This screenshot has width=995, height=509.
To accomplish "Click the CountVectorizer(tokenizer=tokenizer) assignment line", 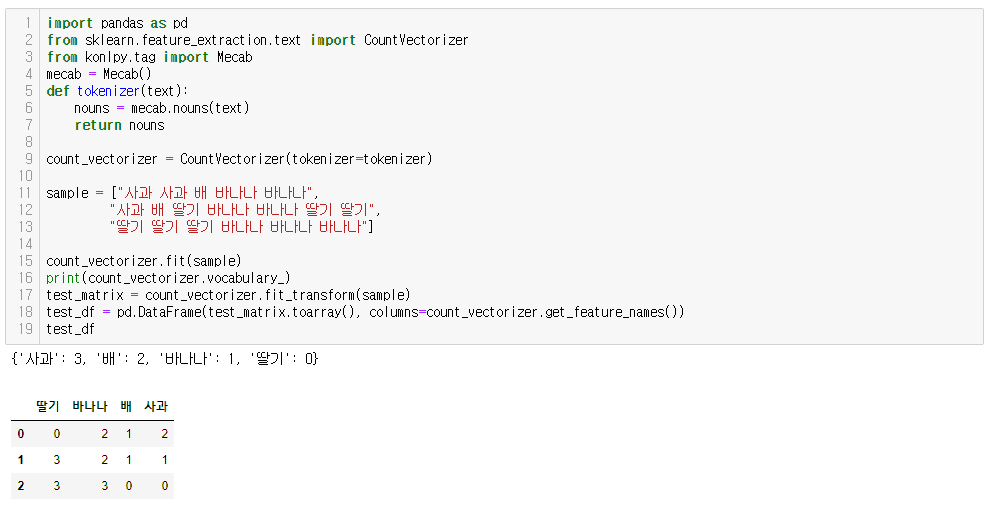I will click(239, 159).
